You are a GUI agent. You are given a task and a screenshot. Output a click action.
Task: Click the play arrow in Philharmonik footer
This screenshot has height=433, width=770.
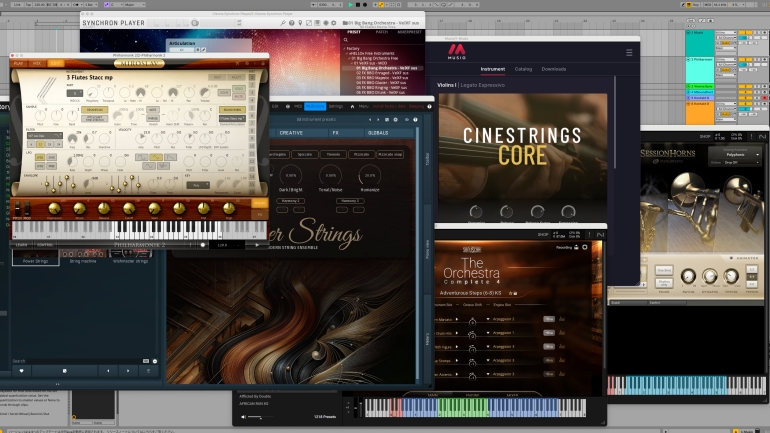pos(257,244)
